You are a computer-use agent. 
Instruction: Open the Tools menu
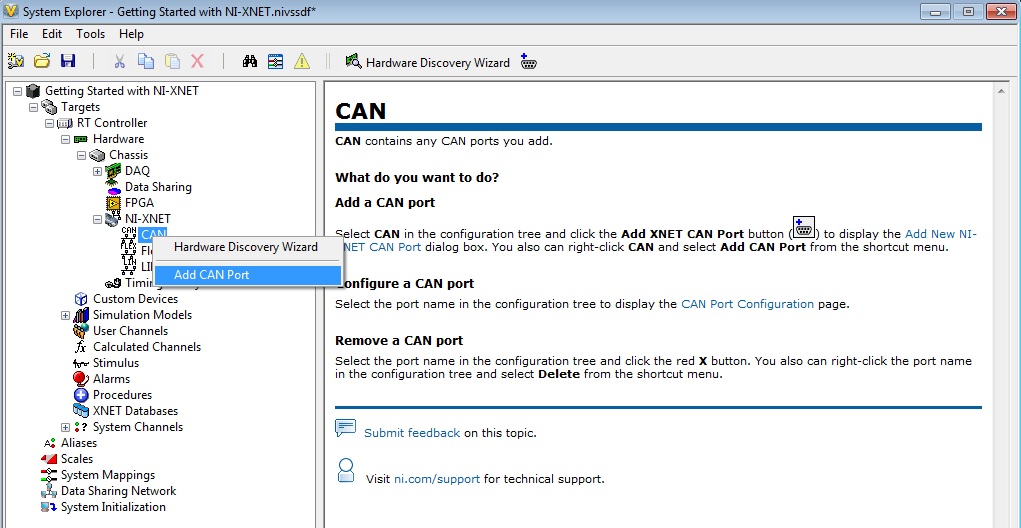(91, 34)
